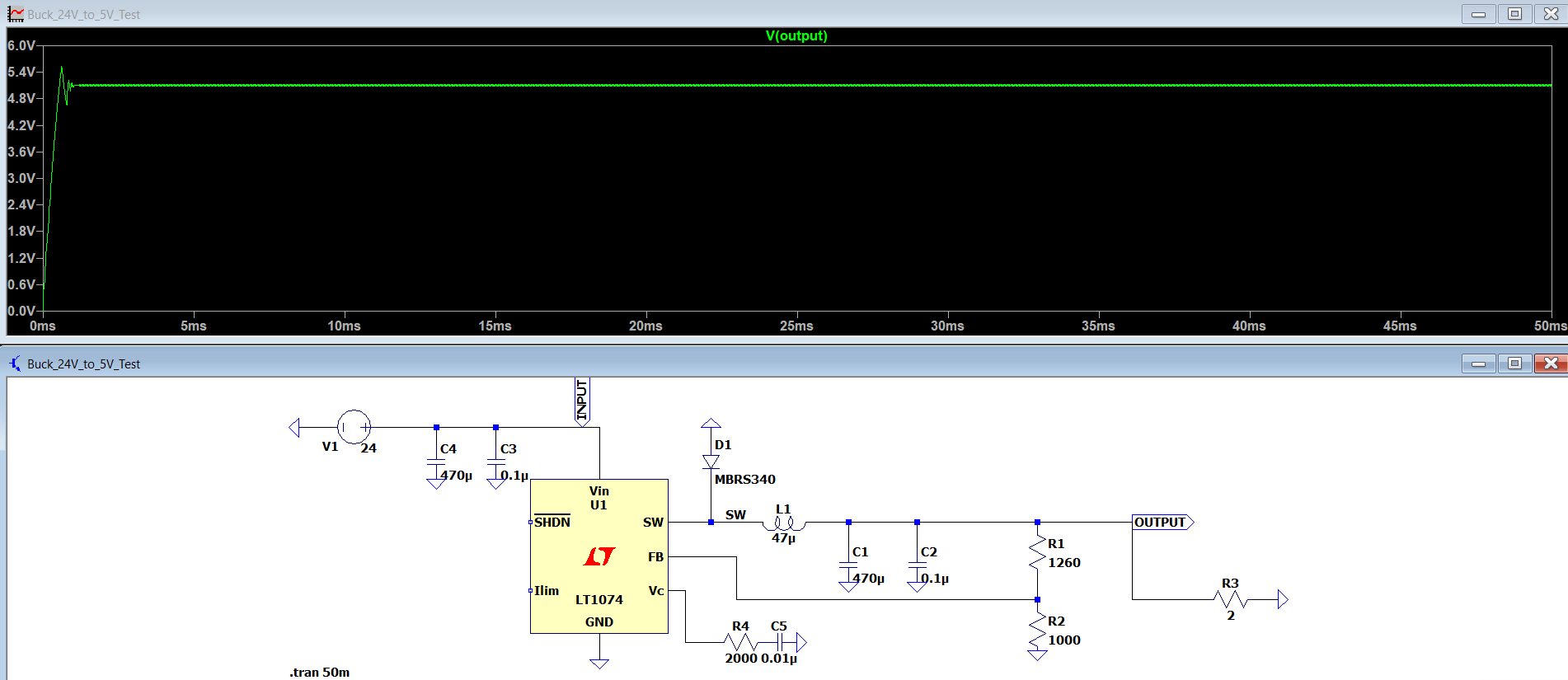1568x680 pixels.
Task: Select the V1 voltage source symbol
Action: (x=354, y=427)
